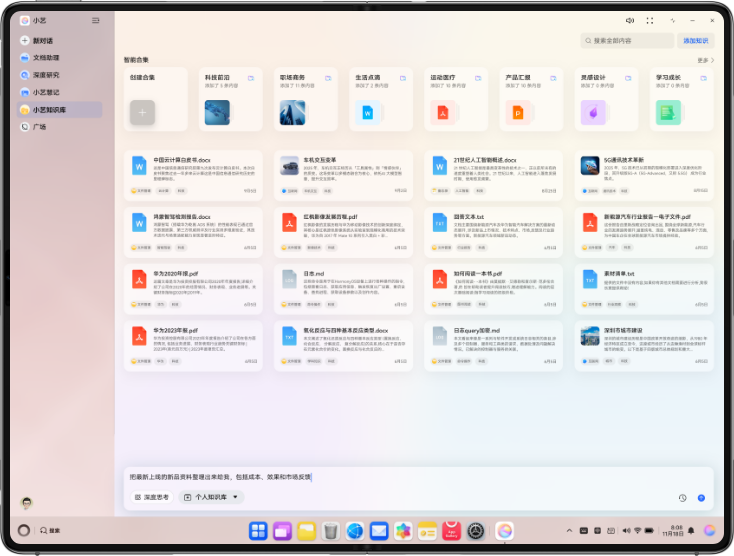Open 新能源汽车行业报告-电子文件.pdf
The image size is (734, 556).
(644, 232)
